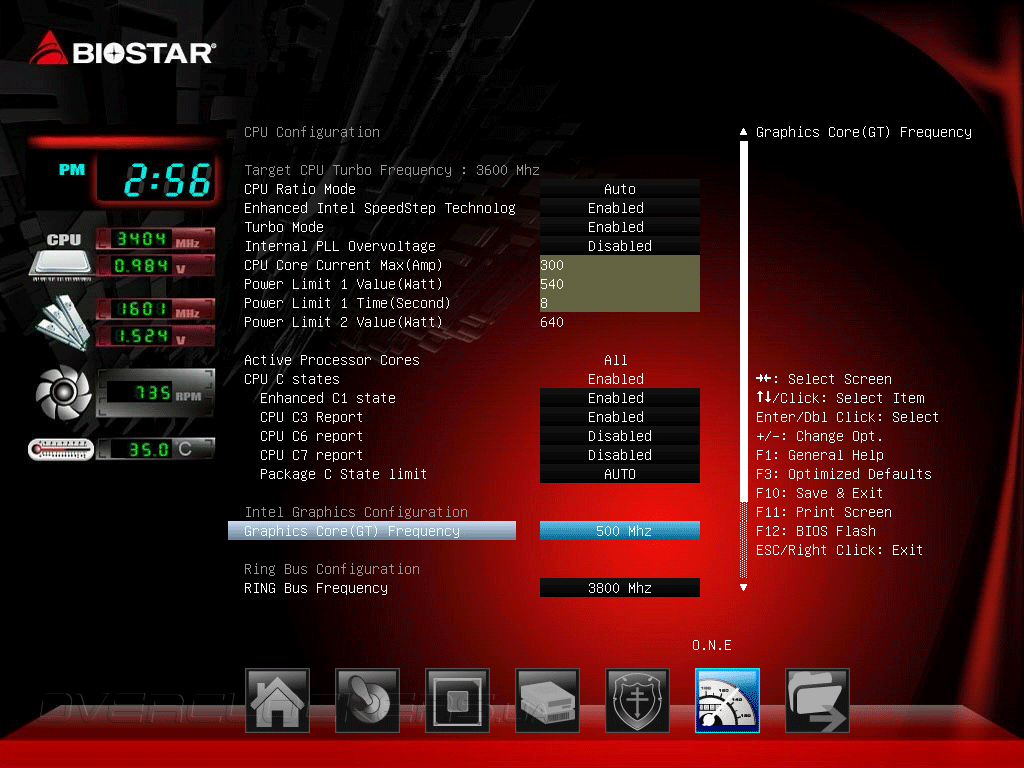
Task: Select the O.N.E speedometer gauge icon
Action: pyautogui.click(x=728, y=700)
